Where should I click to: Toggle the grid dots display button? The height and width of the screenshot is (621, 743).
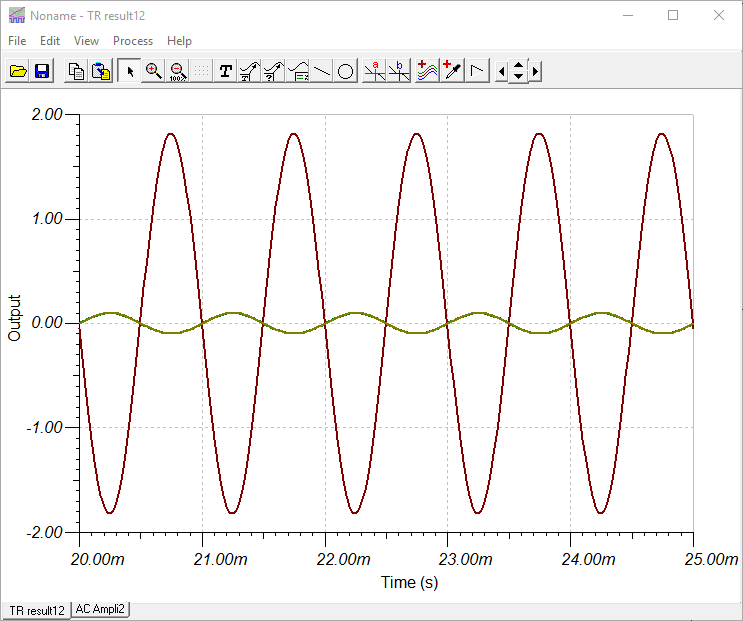tap(201, 71)
